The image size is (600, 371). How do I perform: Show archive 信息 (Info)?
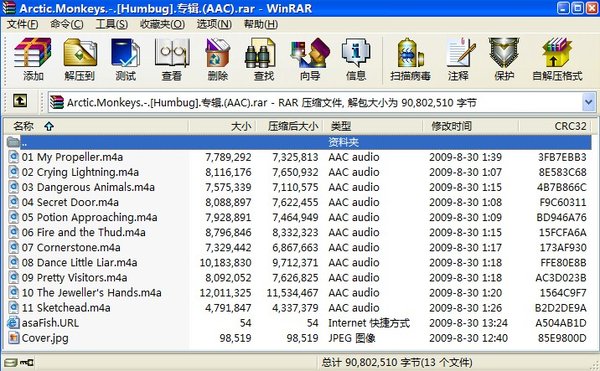(356, 59)
